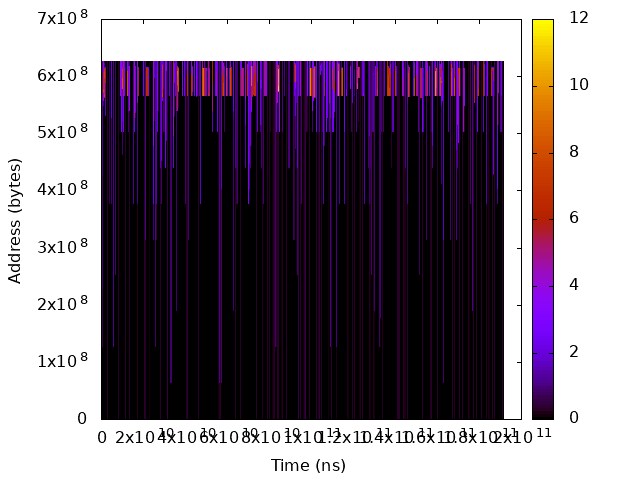Image resolution: width=640 pixels, height=480 pixels.
Task: Click the "Time (ns)" x-axis label
Action: tap(308, 466)
